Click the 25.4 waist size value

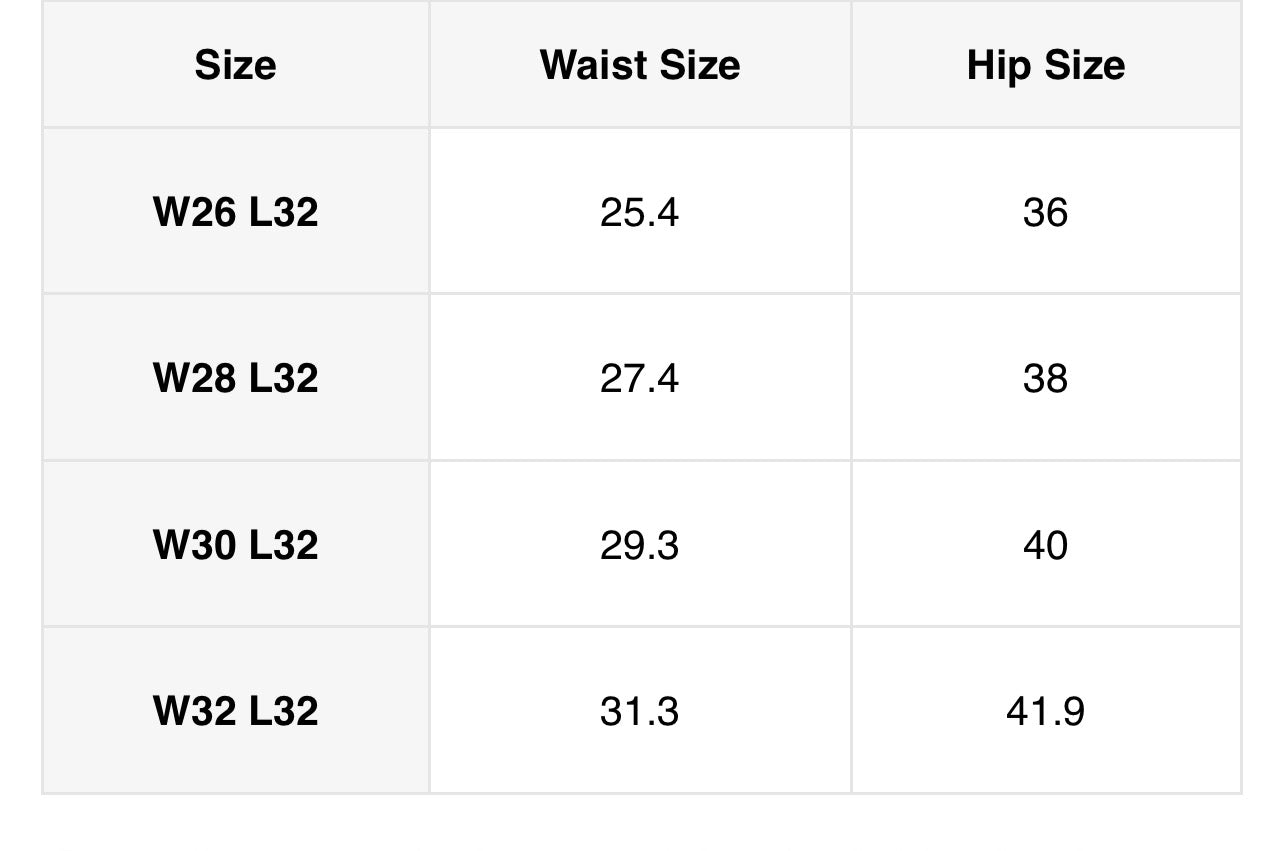click(639, 212)
